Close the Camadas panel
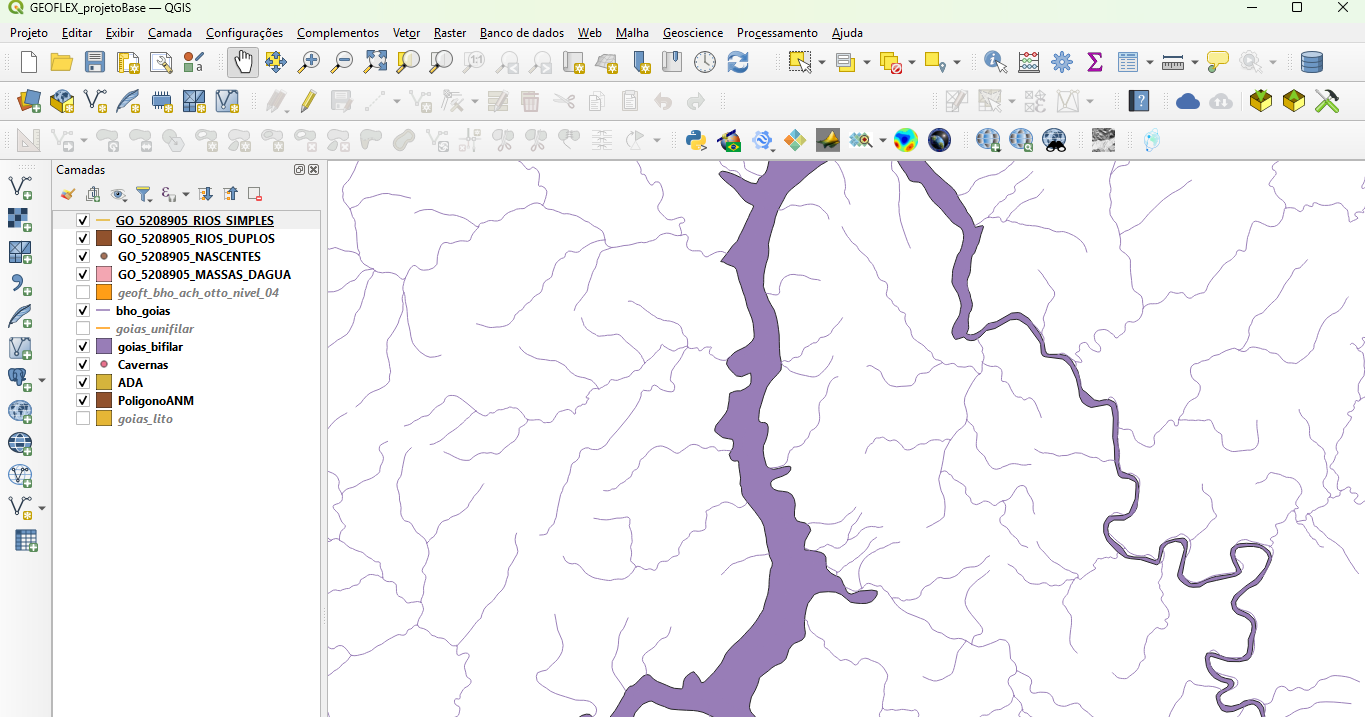The height and width of the screenshot is (717, 1365). click(x=314, y=170)
